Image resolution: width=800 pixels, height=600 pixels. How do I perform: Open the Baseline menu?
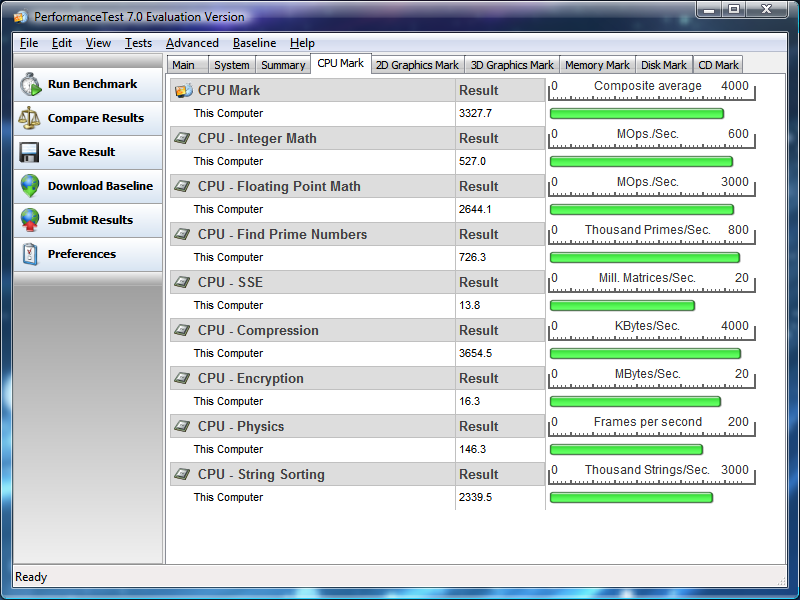pos(254,43)
